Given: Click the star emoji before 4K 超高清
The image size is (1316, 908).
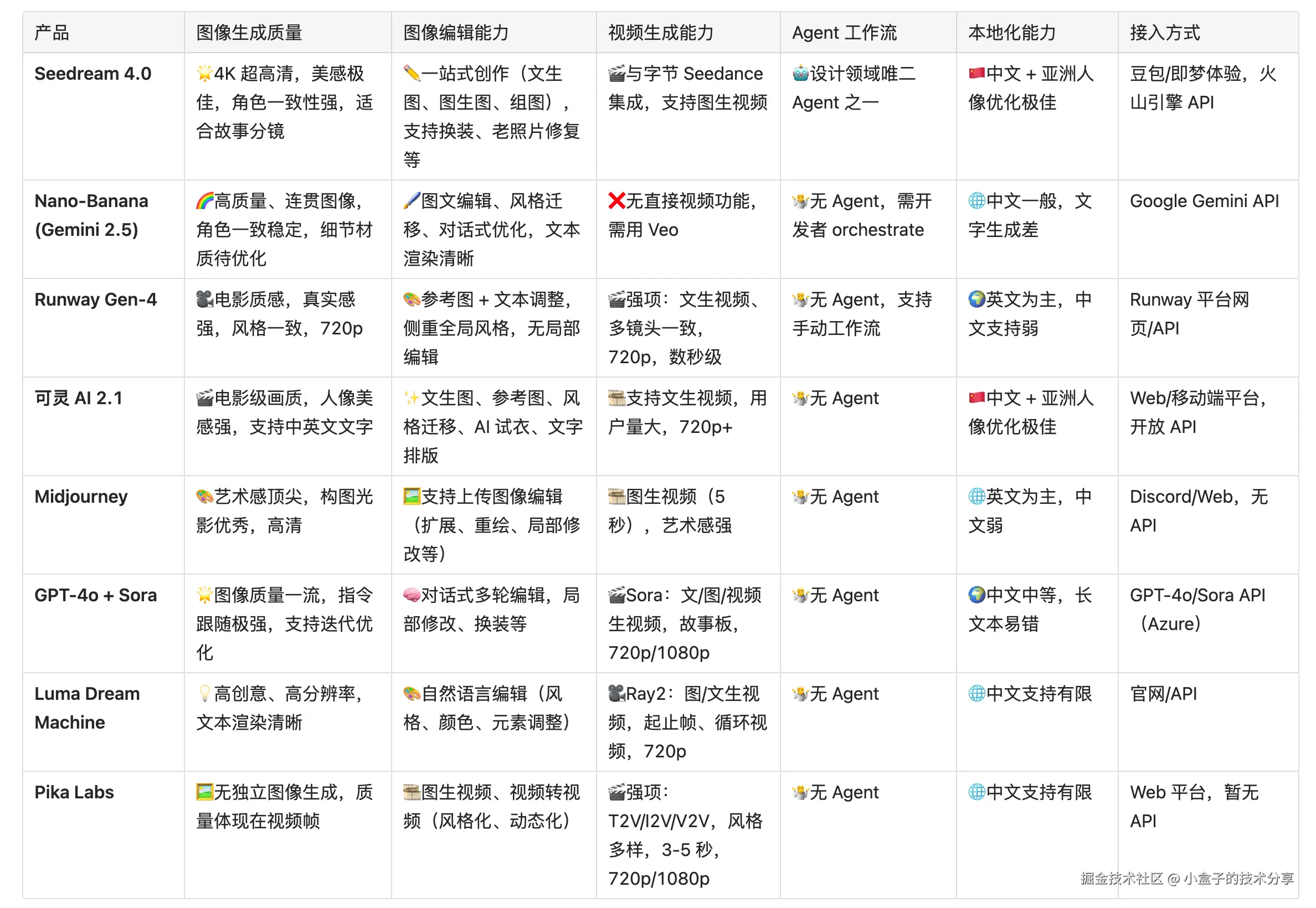Looking at the screenshot, I should (x=204, y=74).
